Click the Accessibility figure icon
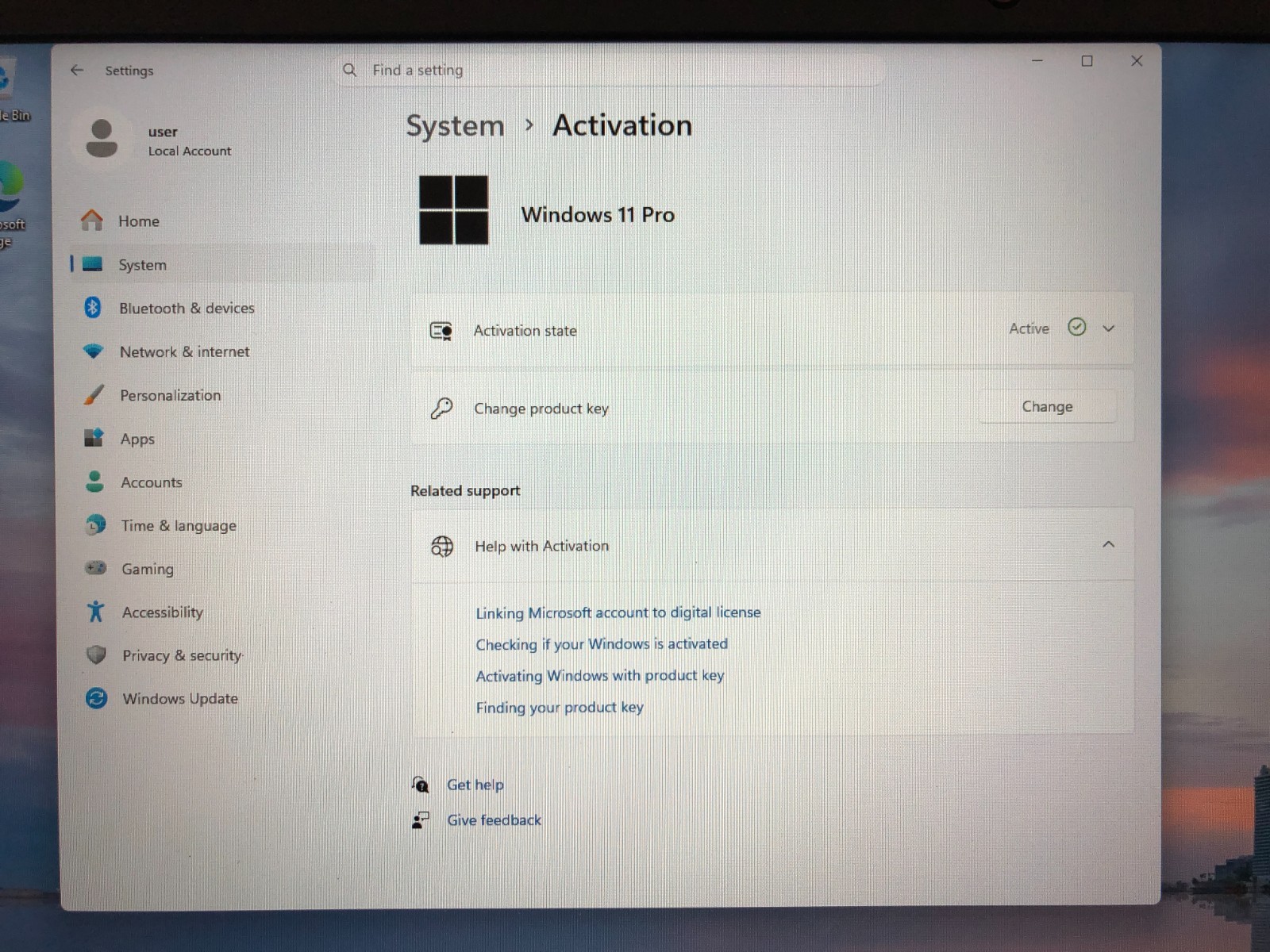 click(x=96, y=612)
